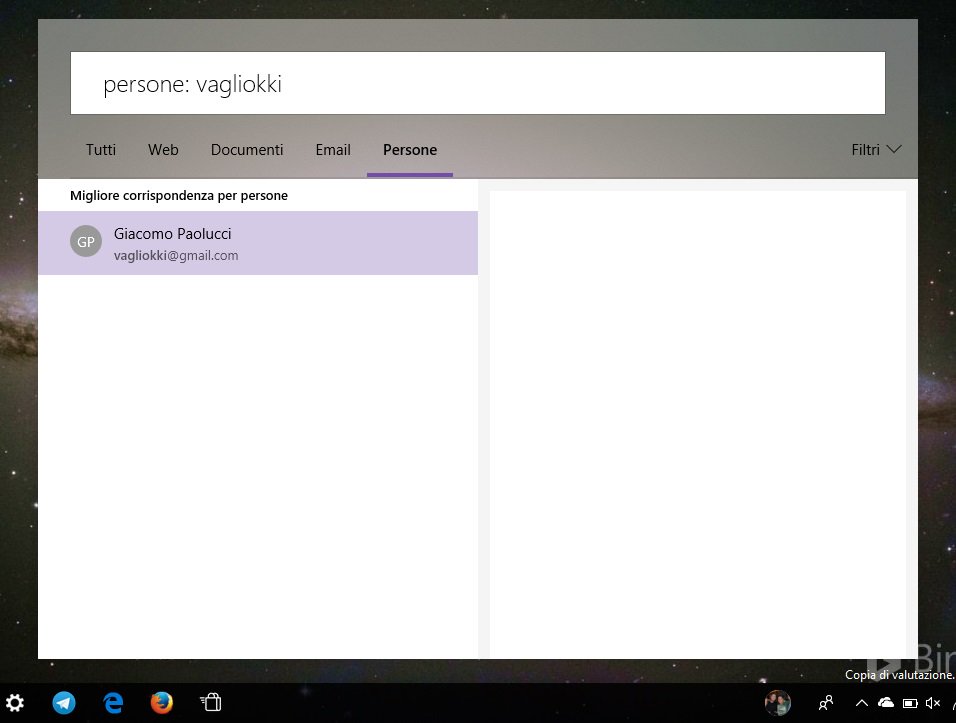
Task: Click the GP contact avatar circle
Action: click(x=86, y=241)
